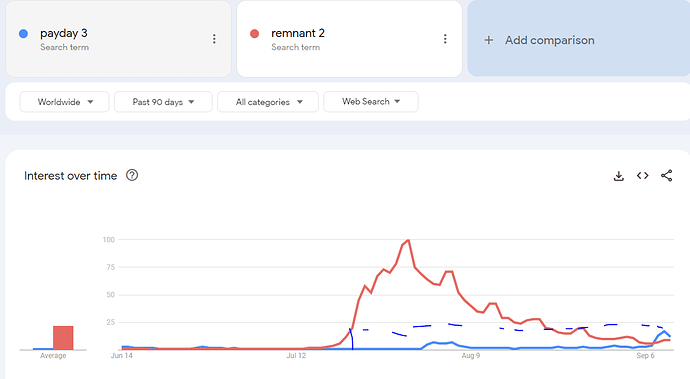Edit the remnant 2 search term
The height and width of the screenshot is (379, 690).
298,33
